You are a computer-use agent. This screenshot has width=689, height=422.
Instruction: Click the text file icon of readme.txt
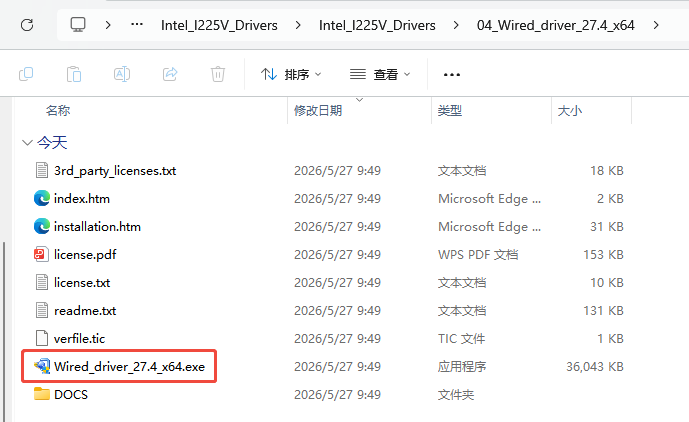[x=42, y=311]
